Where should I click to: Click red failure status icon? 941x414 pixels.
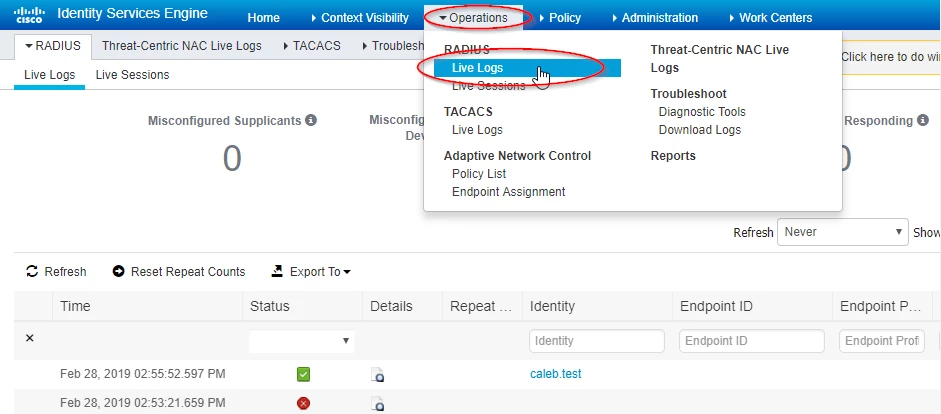pyautogui.click(x=304, y=403)
